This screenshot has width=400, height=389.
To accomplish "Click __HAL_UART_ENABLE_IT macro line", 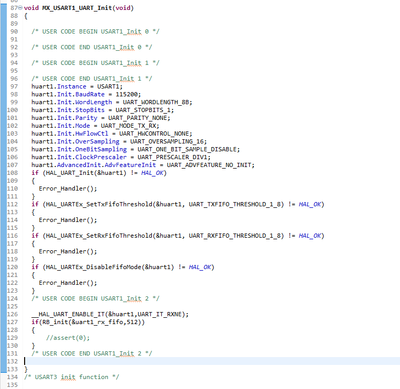I will click(110, 314).
